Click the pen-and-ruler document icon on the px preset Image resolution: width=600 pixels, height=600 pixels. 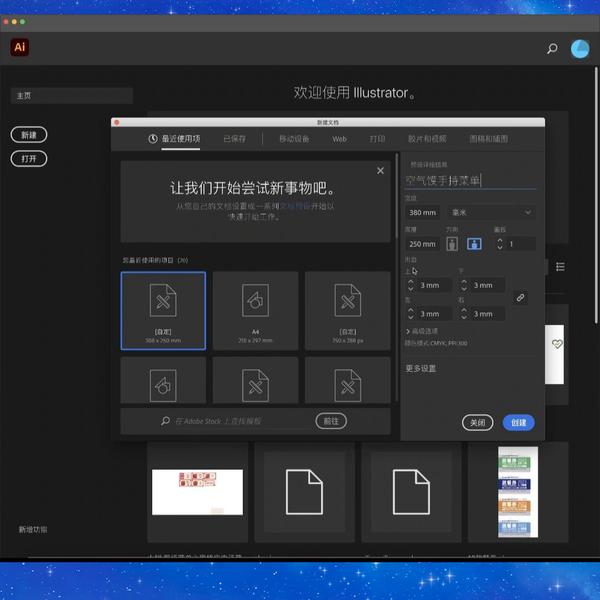pyautogui.click(x=347, y=300)
